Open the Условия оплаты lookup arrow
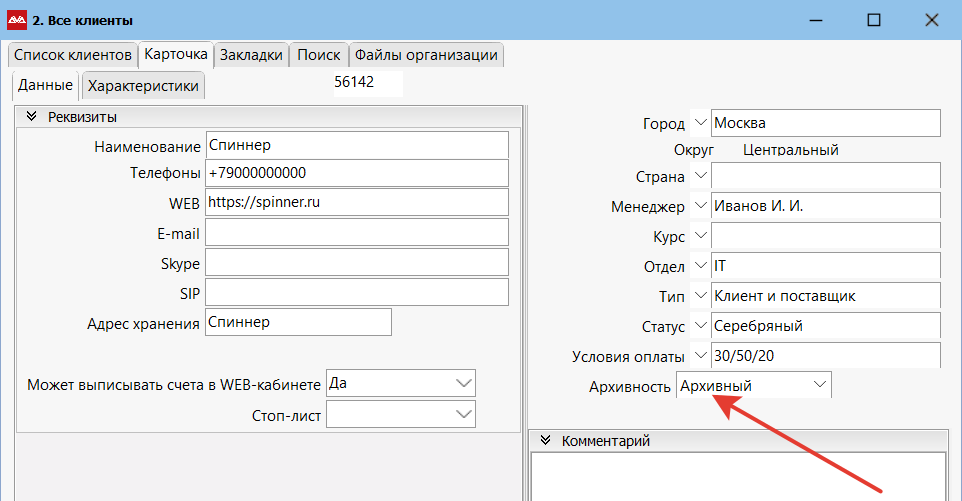Screen dimensions: 962x501 coord(700,356)
